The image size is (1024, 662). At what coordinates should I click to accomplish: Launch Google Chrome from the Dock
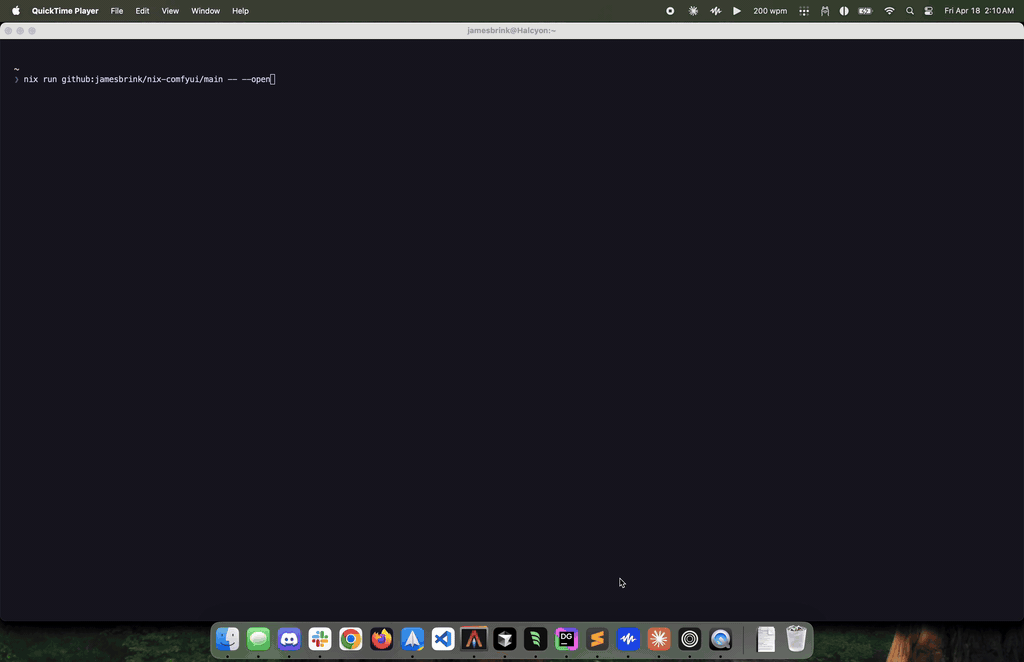tap(351, 639)
